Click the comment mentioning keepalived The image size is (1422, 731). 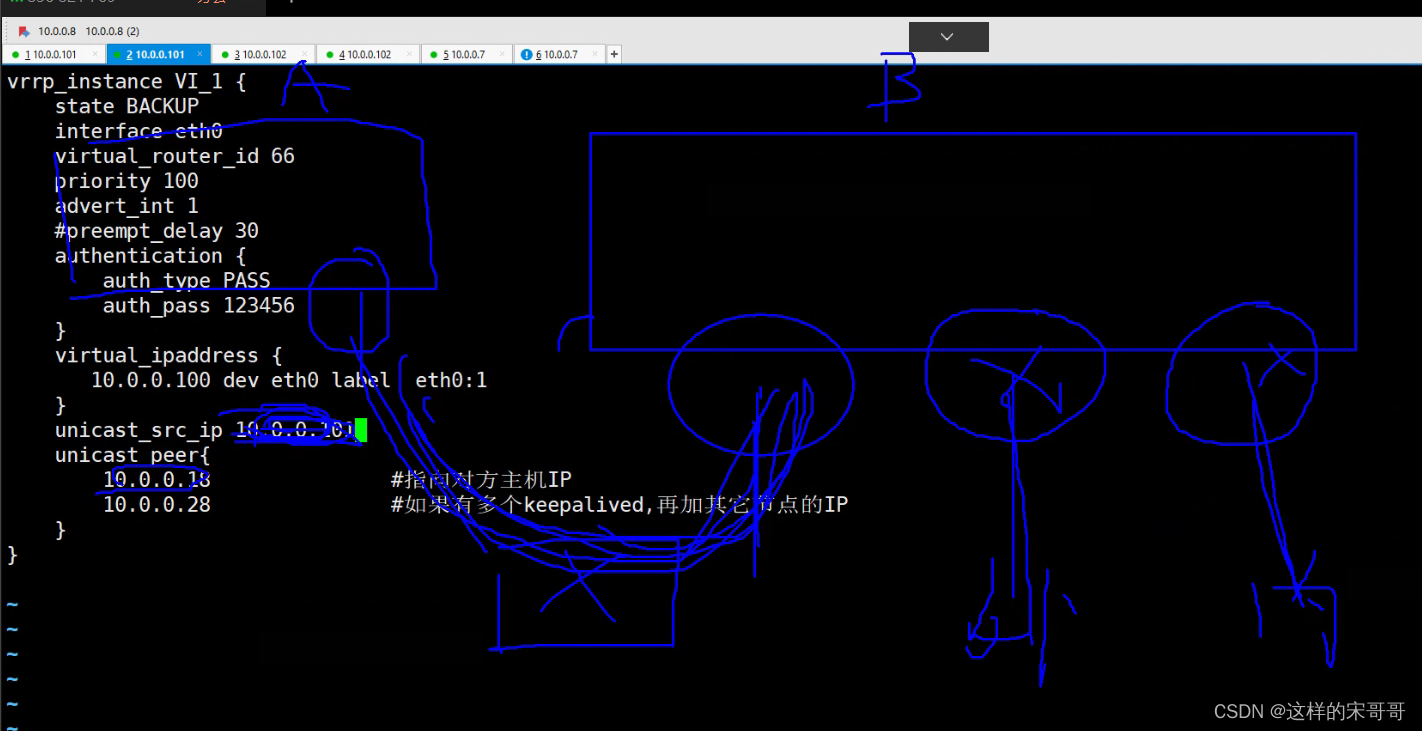click(619, 505)
